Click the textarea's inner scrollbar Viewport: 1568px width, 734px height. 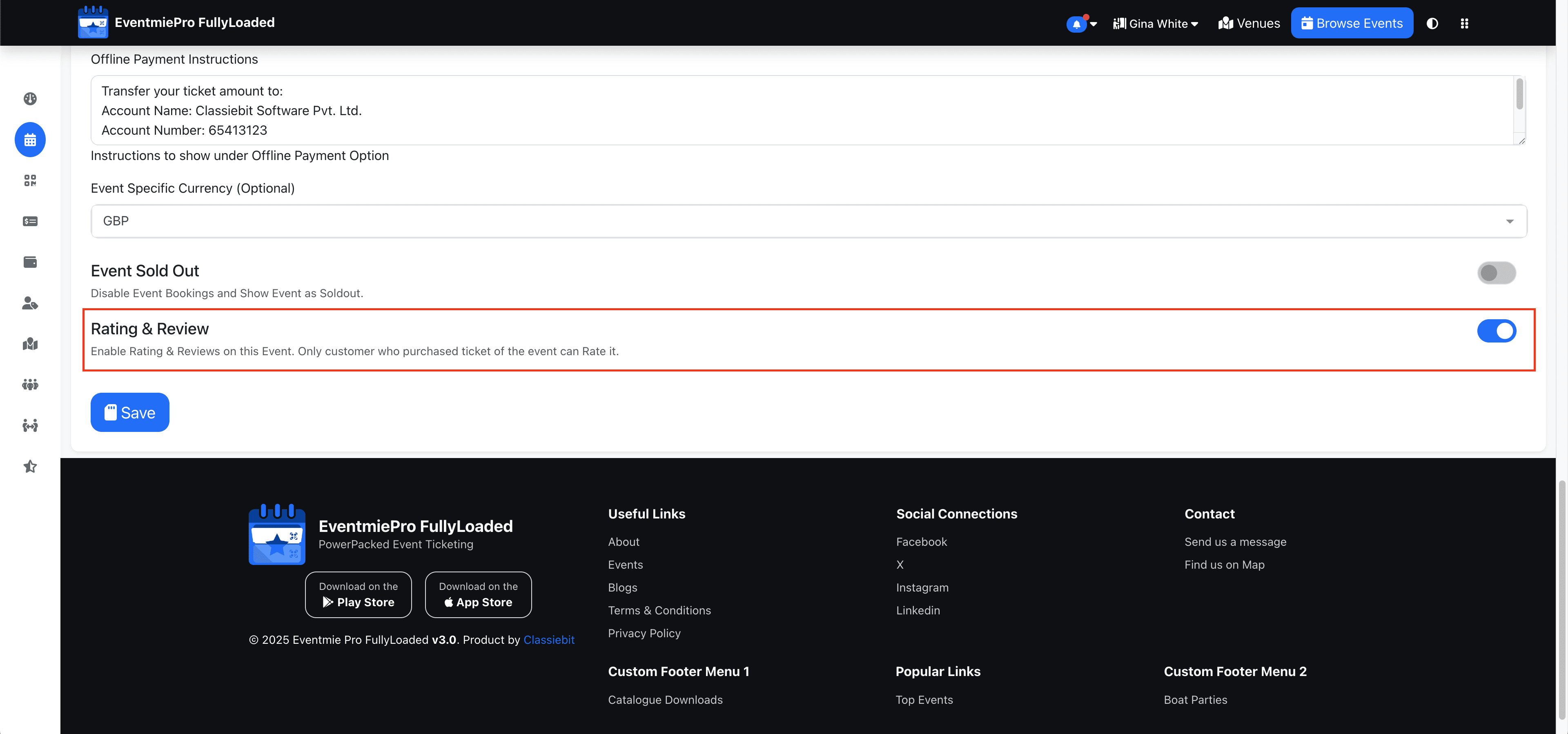click(1519, 94)
